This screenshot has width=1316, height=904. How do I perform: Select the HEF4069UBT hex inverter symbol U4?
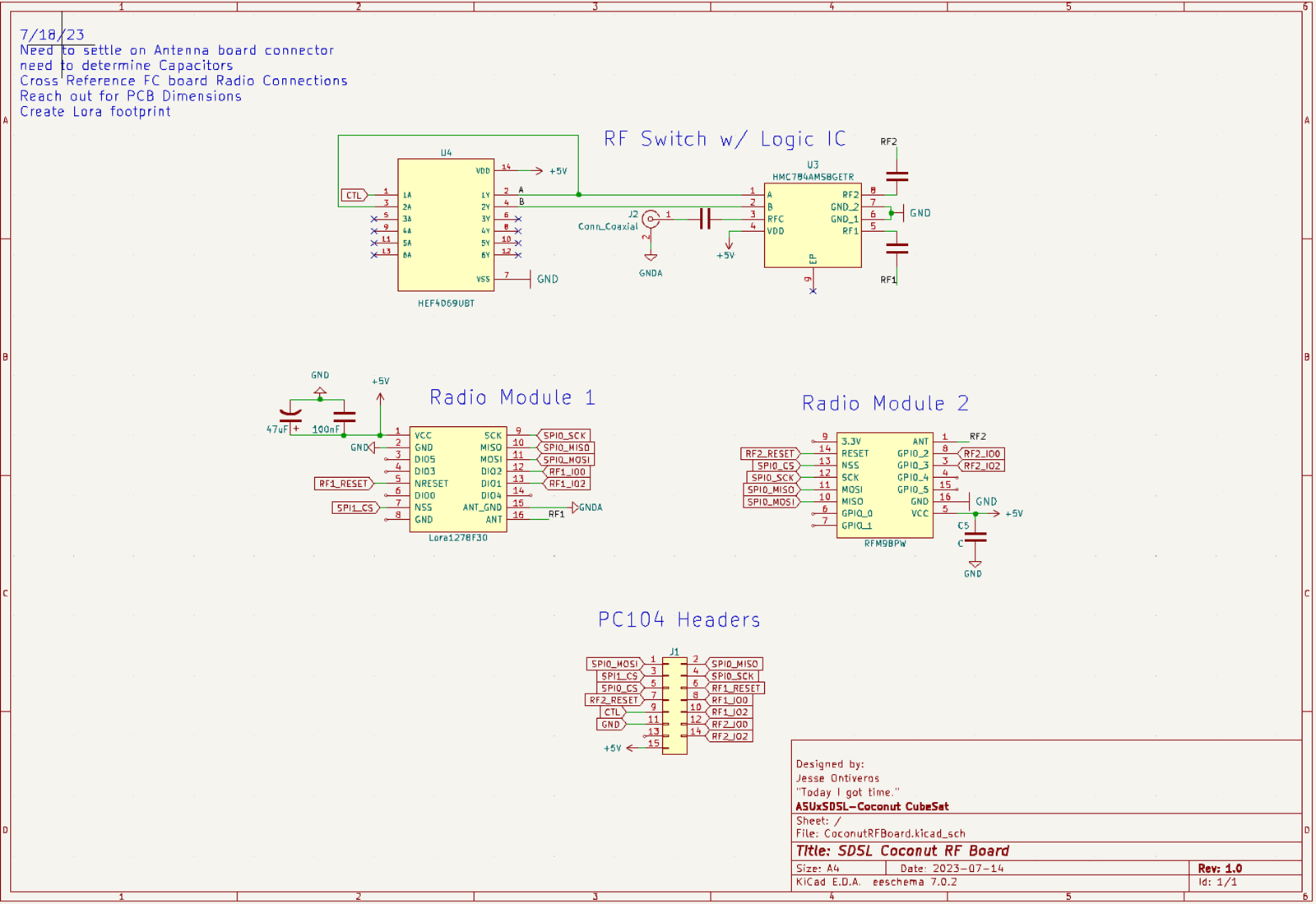click(444, 222)
